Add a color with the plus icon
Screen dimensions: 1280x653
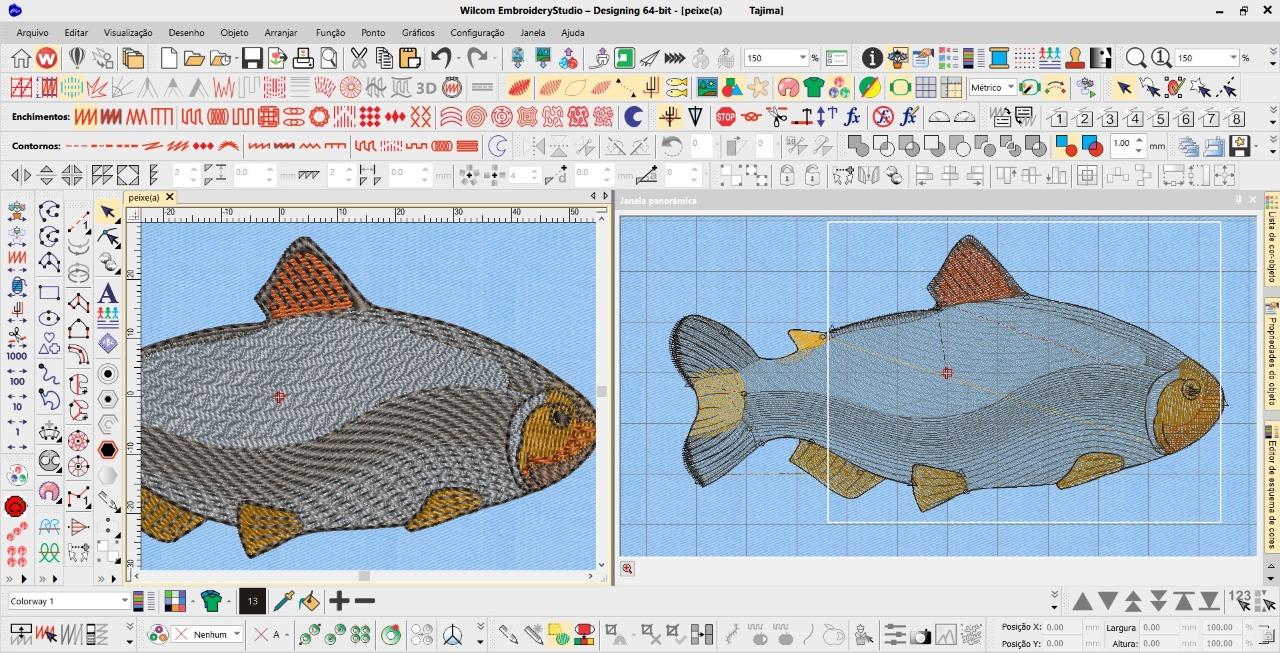[x=339, y=601]
